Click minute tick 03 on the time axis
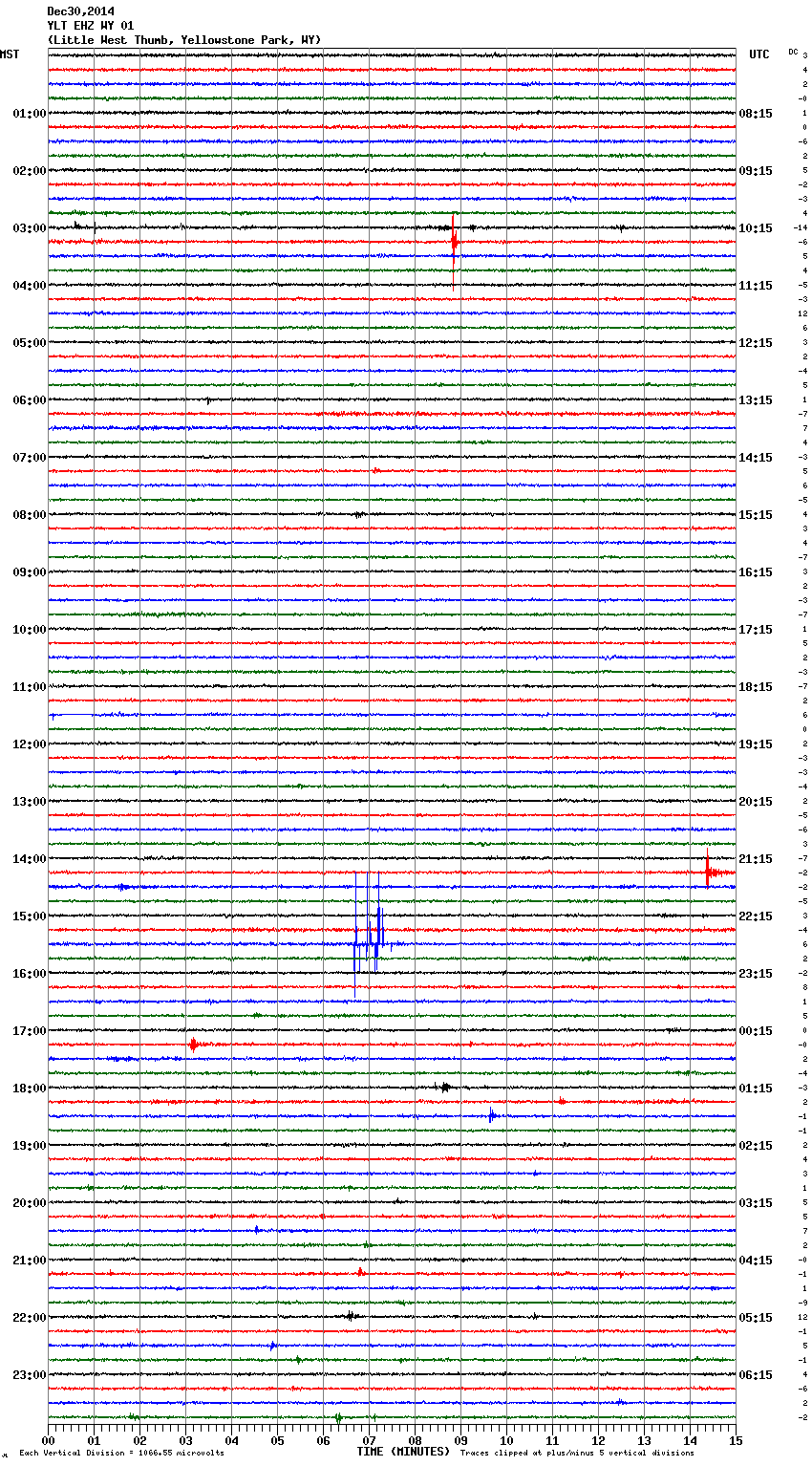 [x=185, y=1440]
